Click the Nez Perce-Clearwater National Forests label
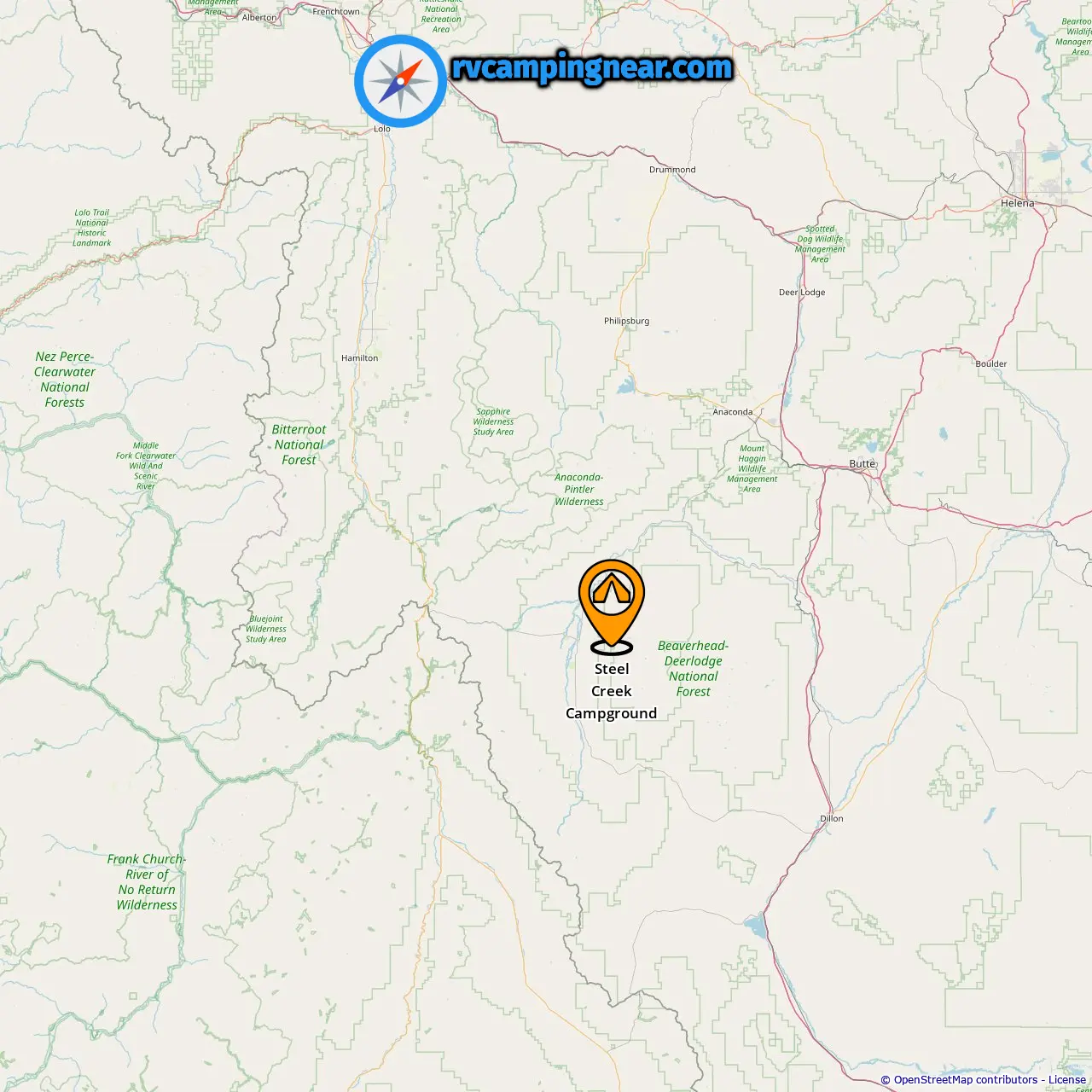 tap(65, 380)
